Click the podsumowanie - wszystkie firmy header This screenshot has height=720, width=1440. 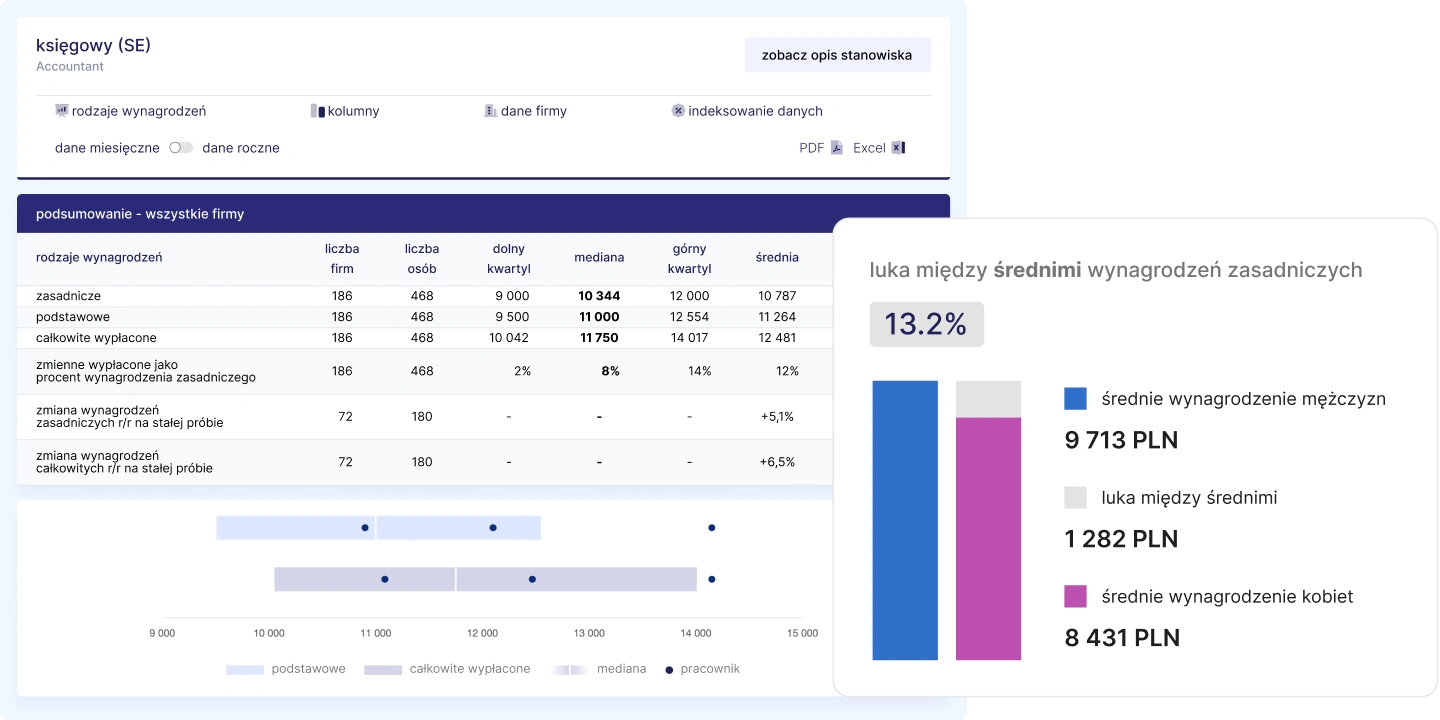pyautogui.click(x=483, y=214)
